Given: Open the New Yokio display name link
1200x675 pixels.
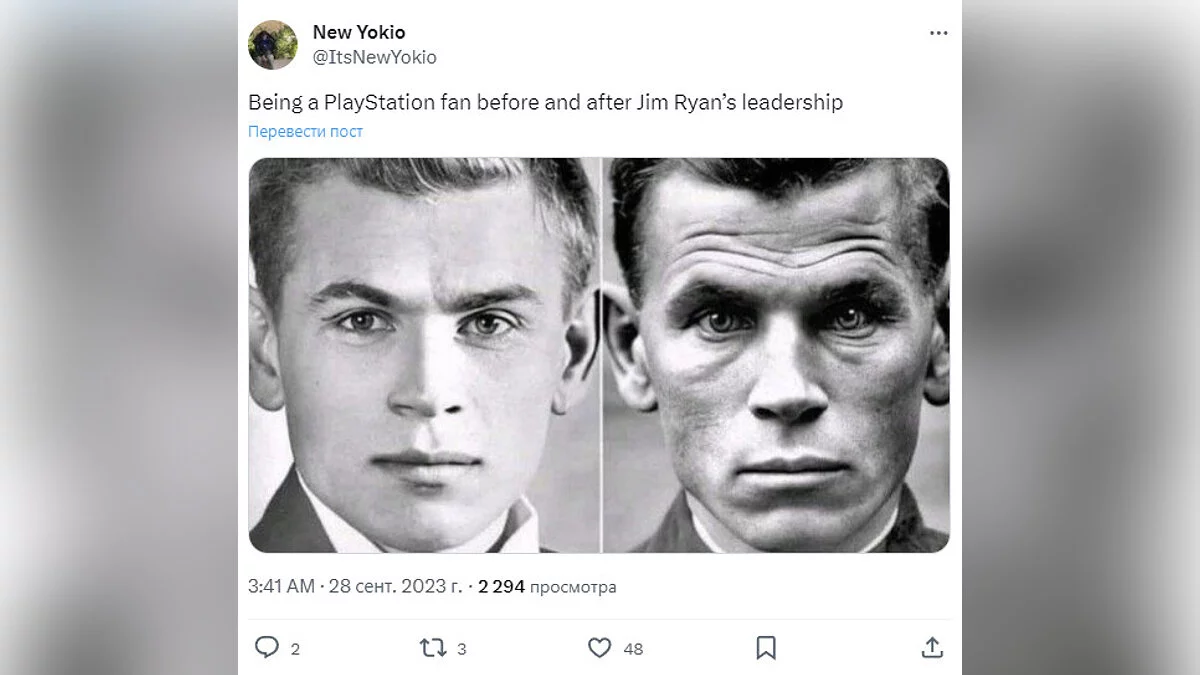Looking at the screenshot, I should (359, 33).
